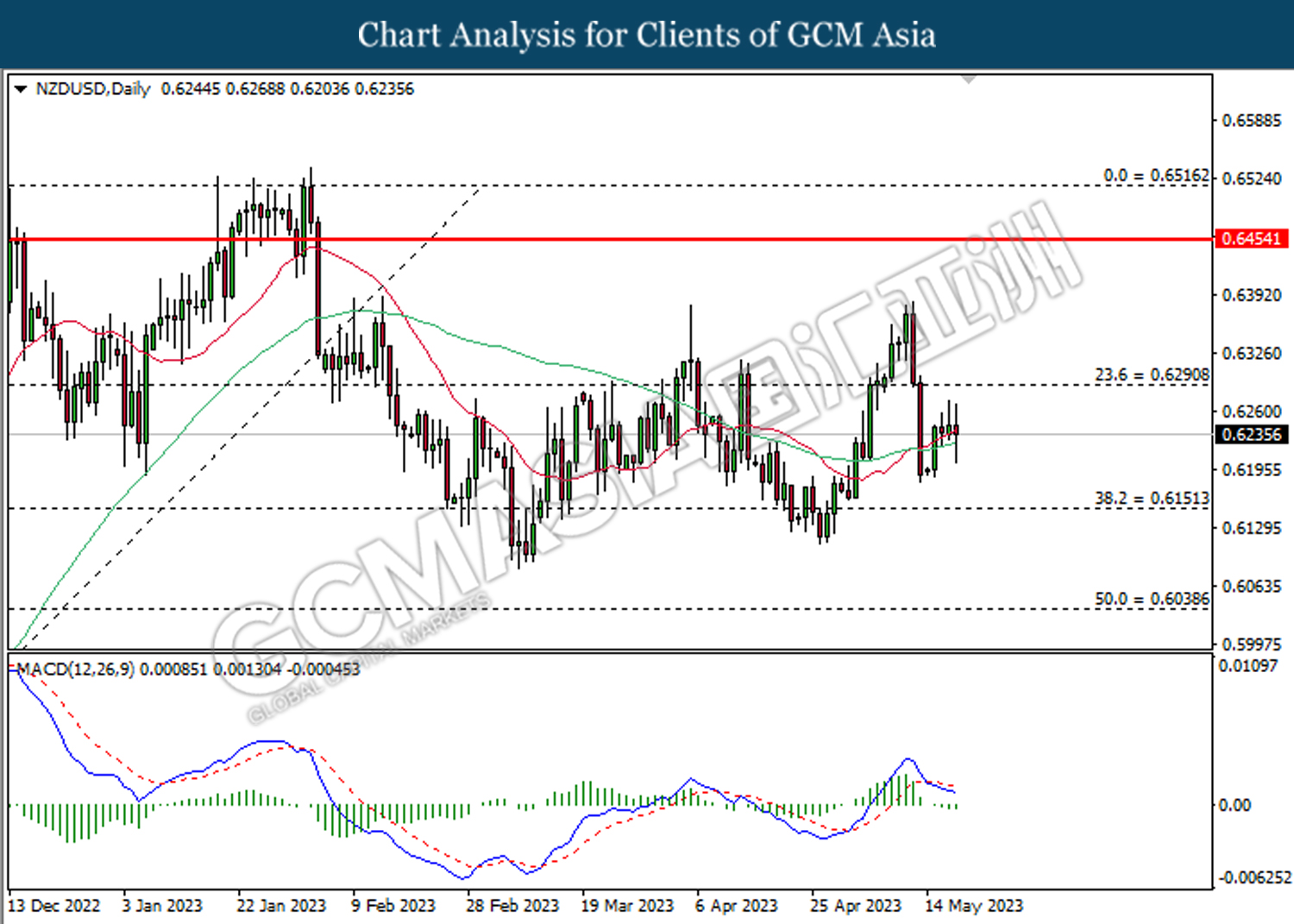Click the Fibonacci label 50.0 = 0.60386

pyautogui.click(x=1153, y=598)
